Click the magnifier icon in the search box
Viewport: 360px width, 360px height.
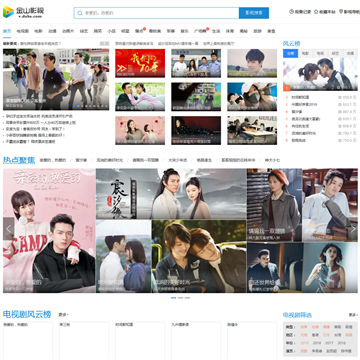[80, 13]
